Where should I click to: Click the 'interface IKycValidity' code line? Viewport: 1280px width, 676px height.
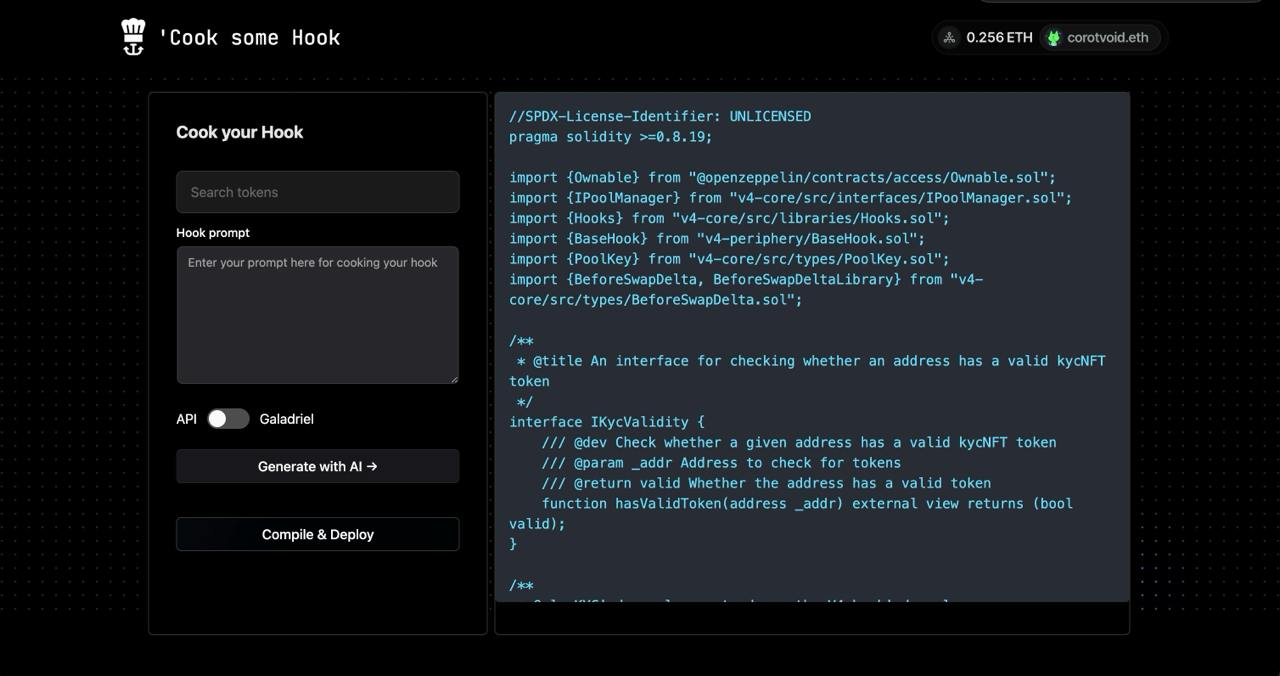coord(607,422)
